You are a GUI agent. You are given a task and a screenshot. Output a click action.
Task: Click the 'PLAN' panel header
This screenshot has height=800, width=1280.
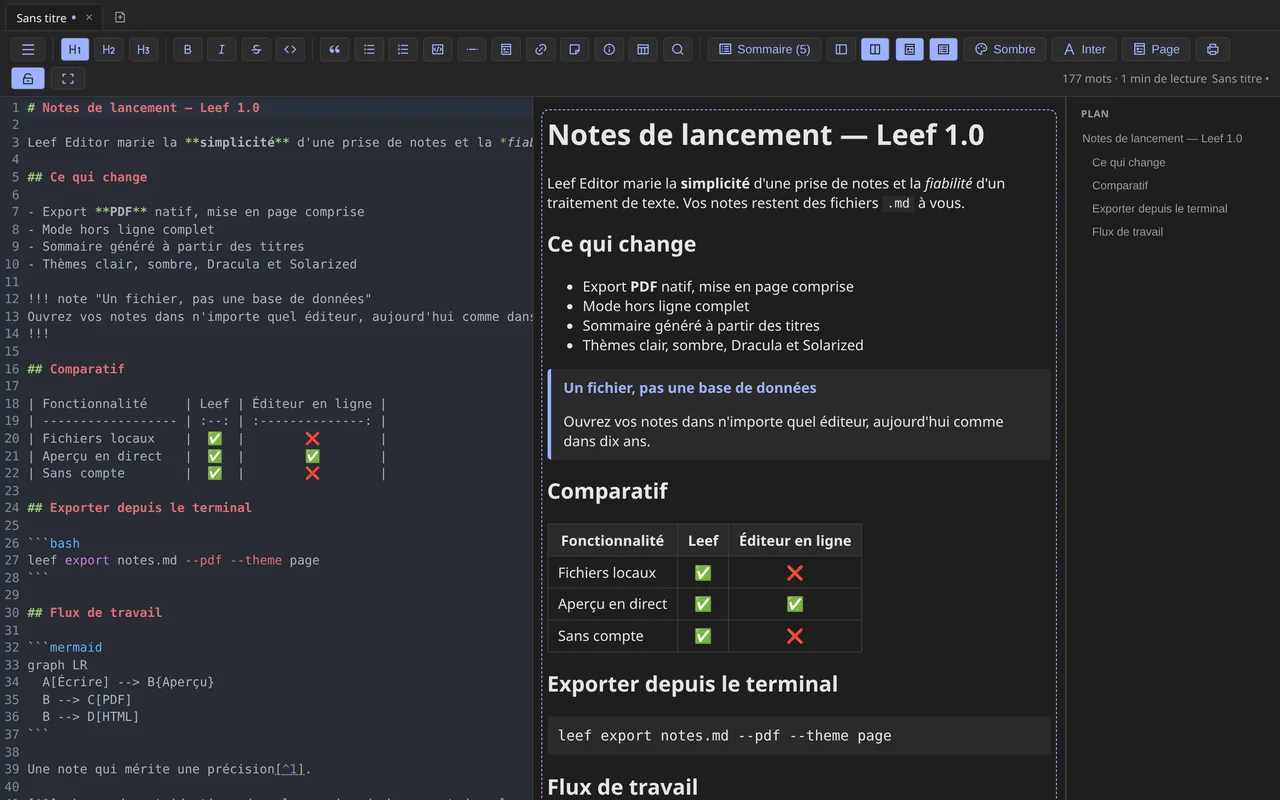tap(1095, 114)
